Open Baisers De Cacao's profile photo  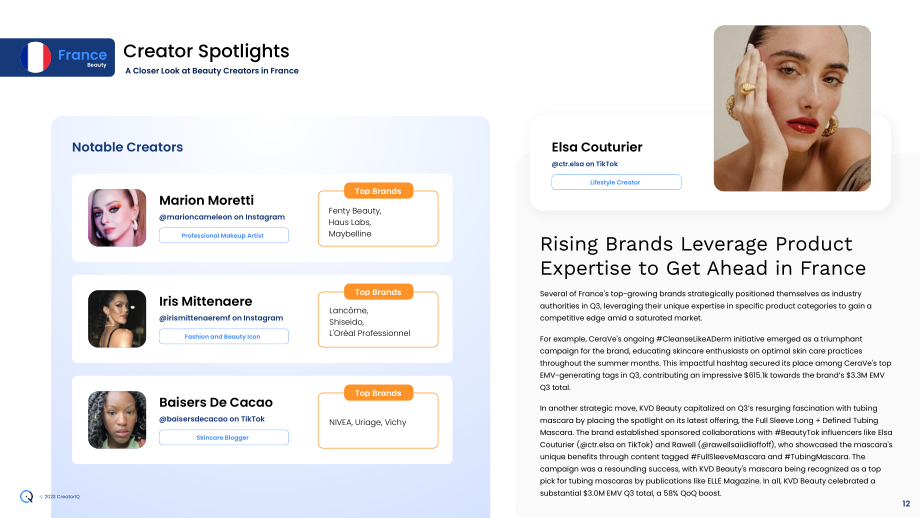(117, 419)
